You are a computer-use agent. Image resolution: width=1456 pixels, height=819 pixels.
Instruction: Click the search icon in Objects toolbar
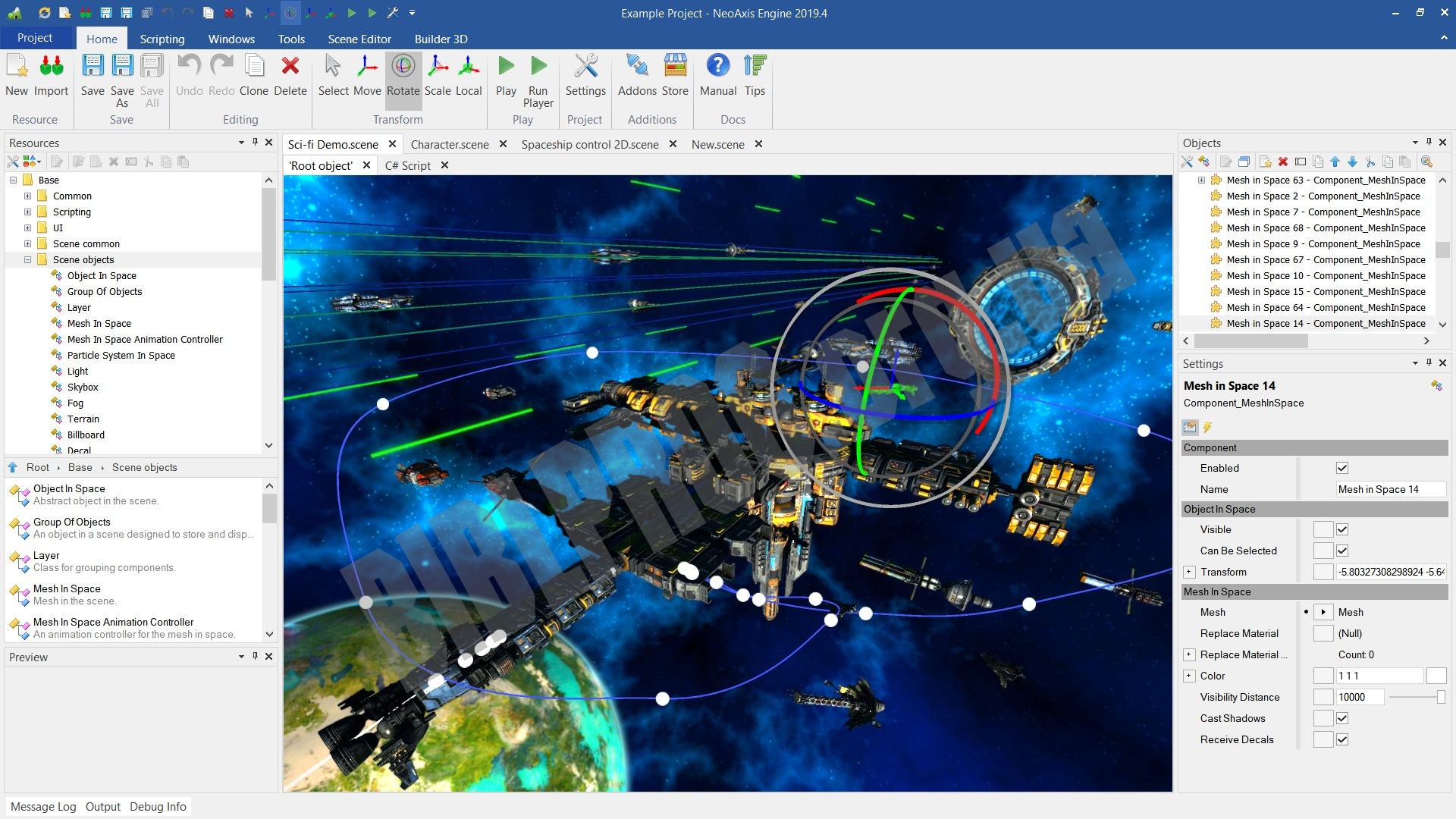[x=1426, y=162]
